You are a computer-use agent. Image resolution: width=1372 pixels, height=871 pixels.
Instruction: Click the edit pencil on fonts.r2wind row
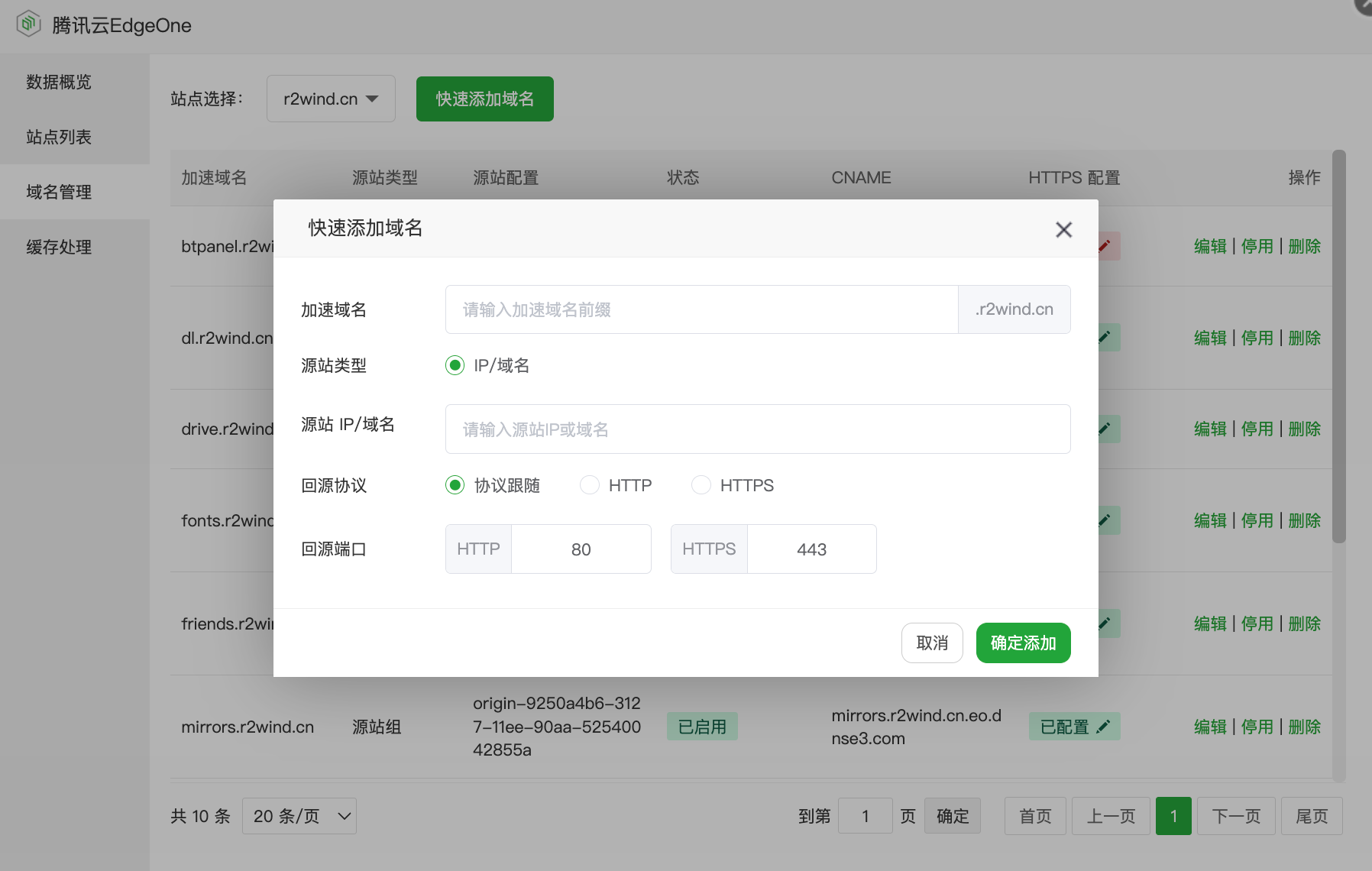(x=1102, y=520)
